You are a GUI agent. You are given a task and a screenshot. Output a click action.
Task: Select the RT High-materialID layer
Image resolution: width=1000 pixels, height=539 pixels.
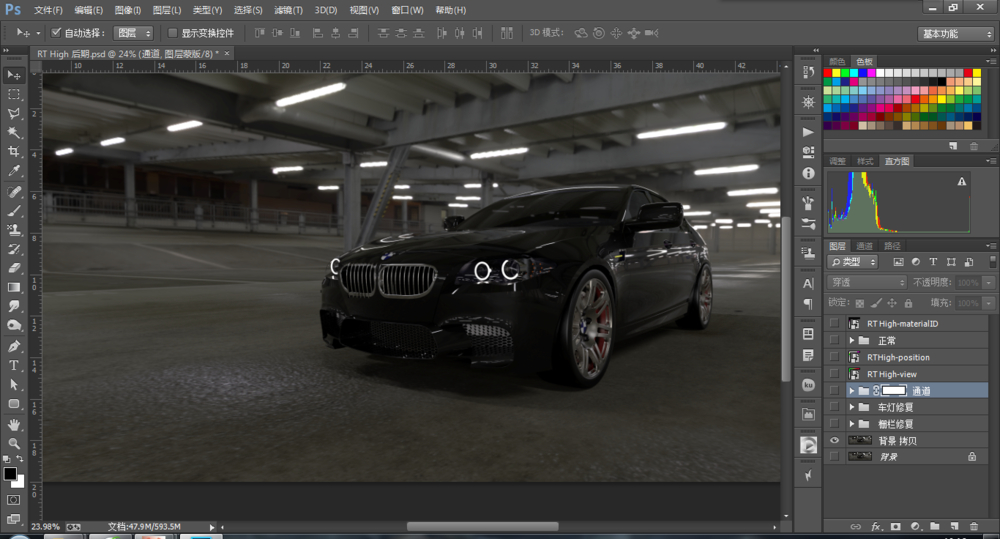click(x=902, y=324)
